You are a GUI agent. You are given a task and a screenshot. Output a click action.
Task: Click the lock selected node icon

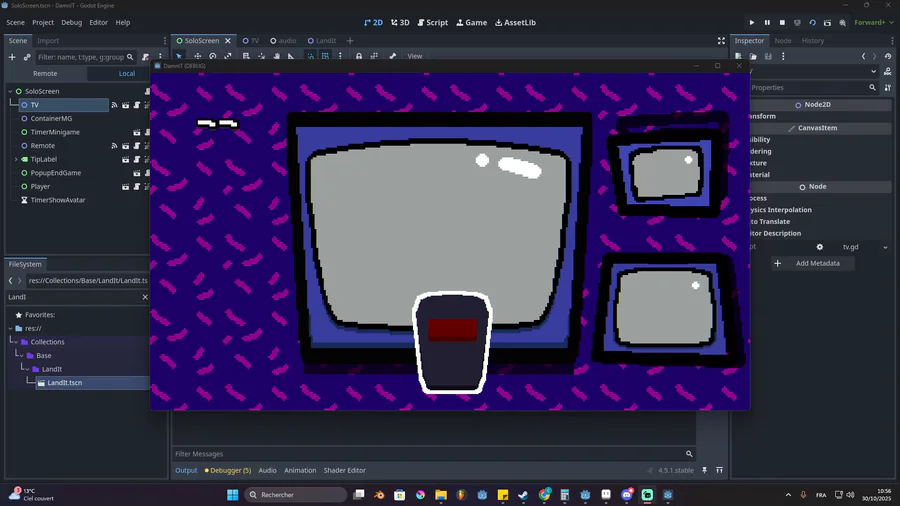pos(359,56)
